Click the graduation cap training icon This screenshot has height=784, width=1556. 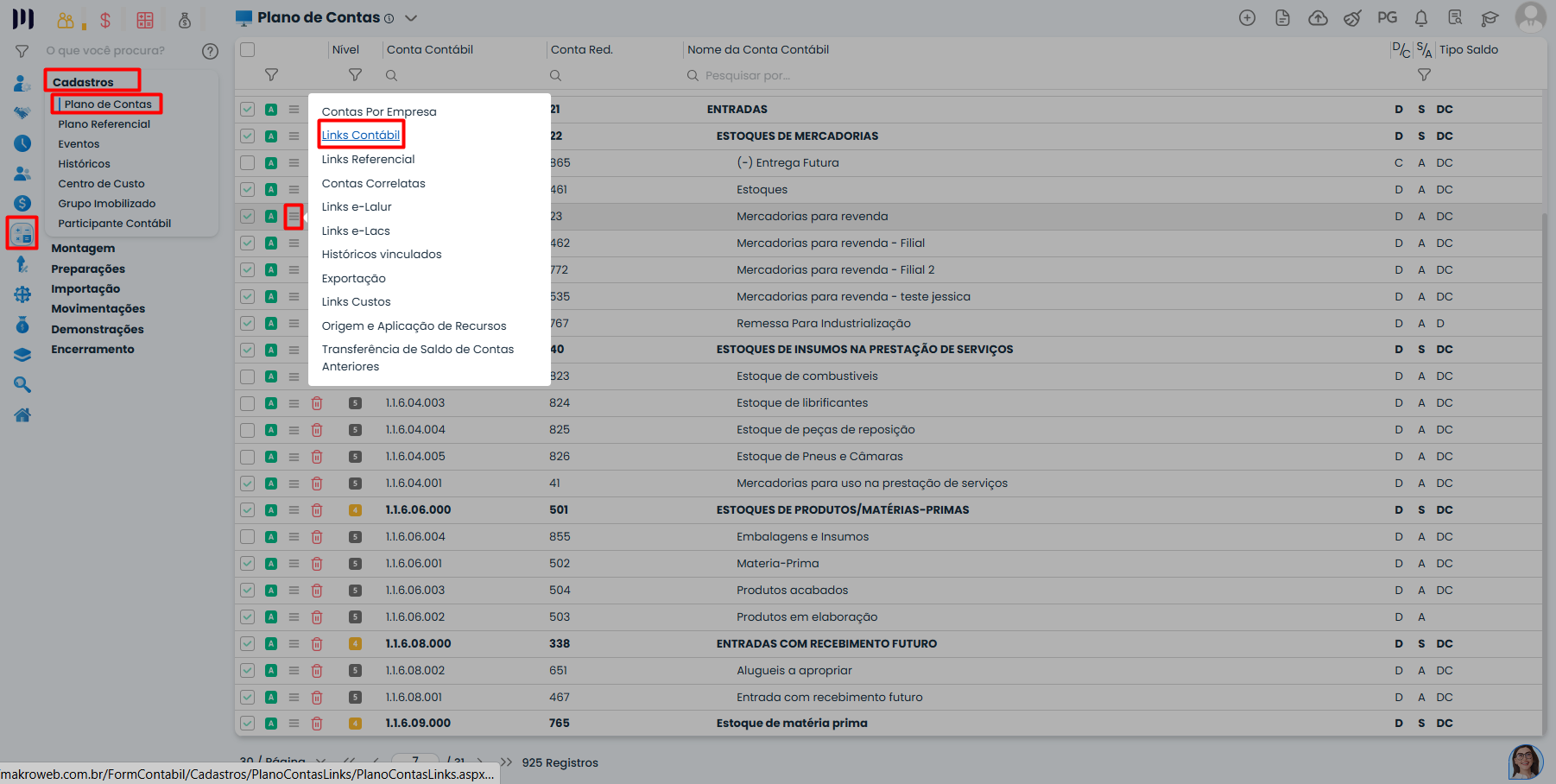[x=1490, y=18]
